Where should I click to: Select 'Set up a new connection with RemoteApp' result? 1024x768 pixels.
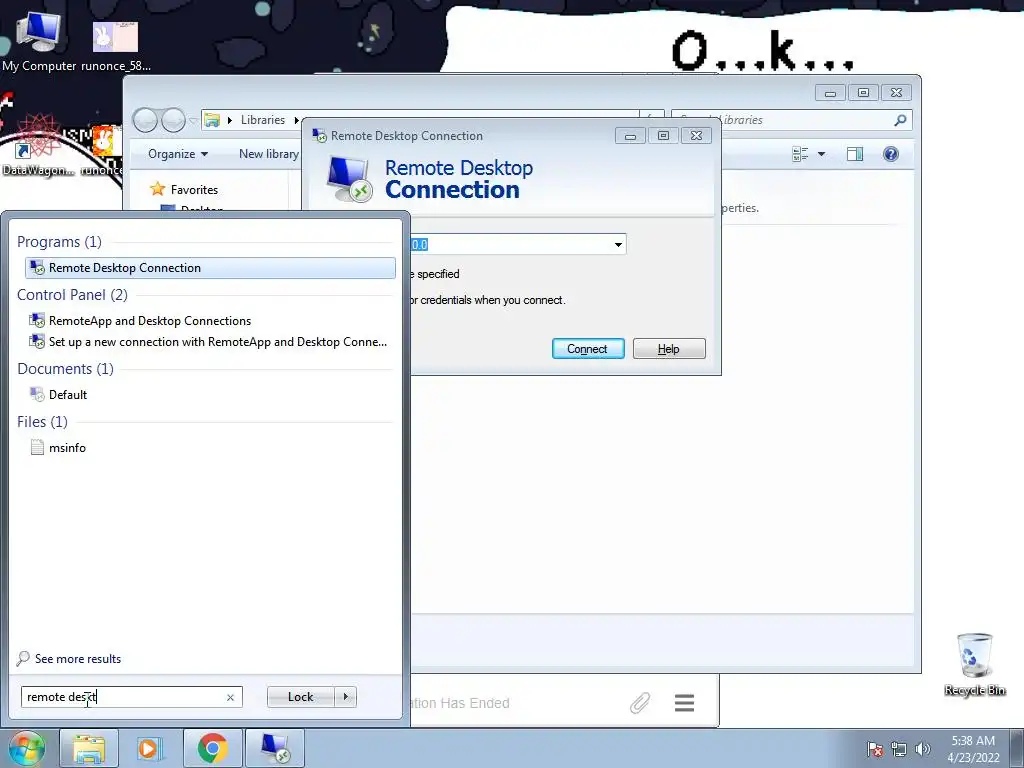tap(208, 342)
